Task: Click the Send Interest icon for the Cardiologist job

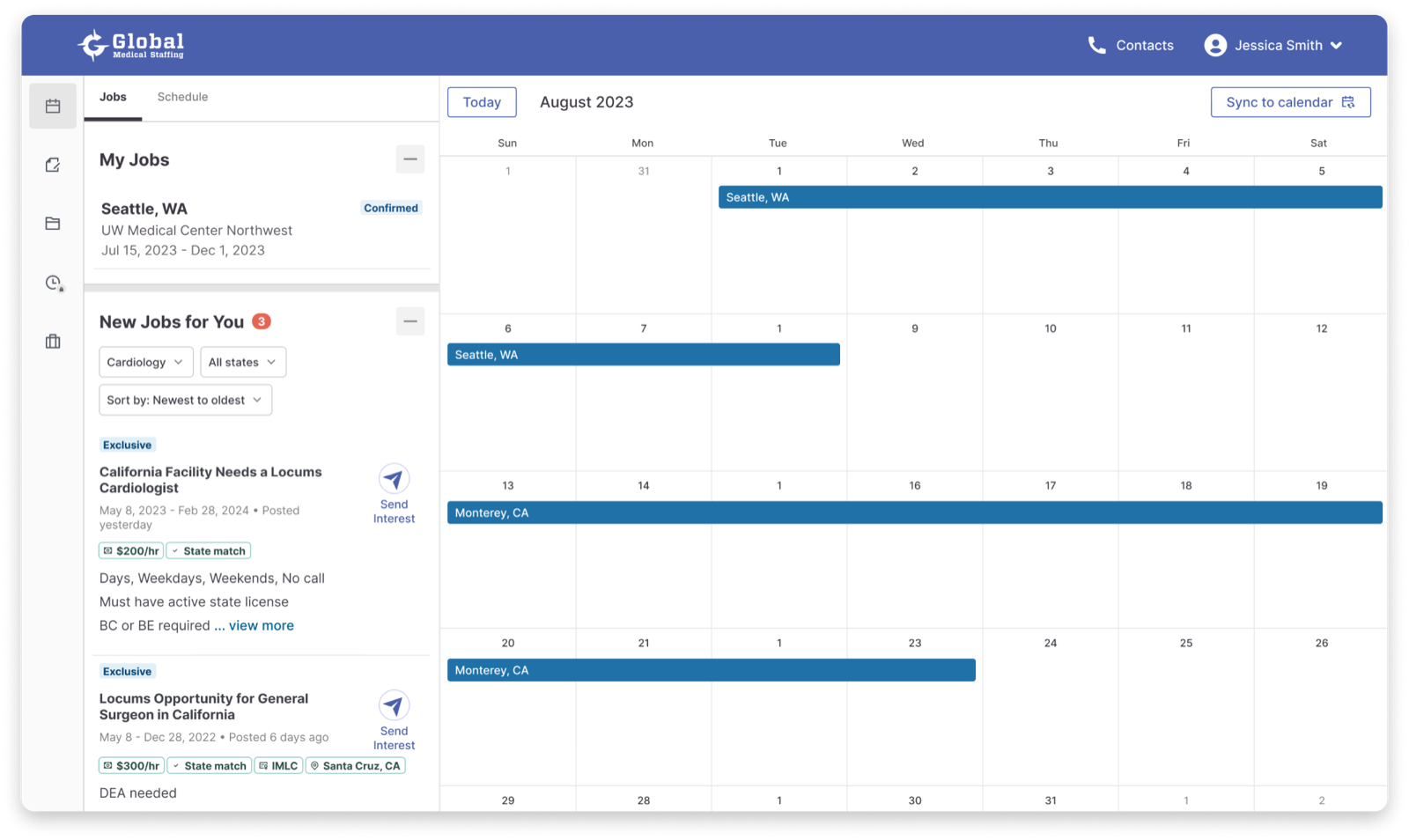Action: coord(394,480)
